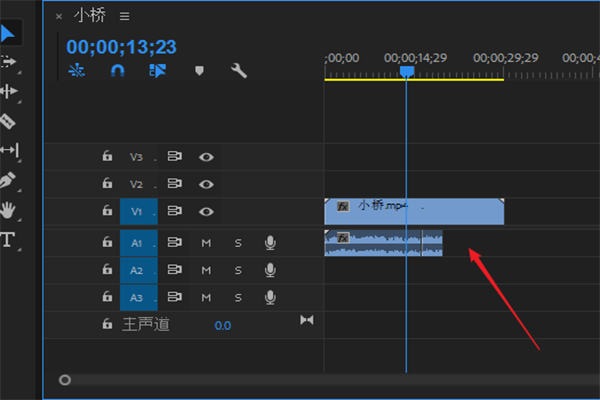This screenshot has width=600, height=400.
Task: Mute track A1
Action: (206, 243)
